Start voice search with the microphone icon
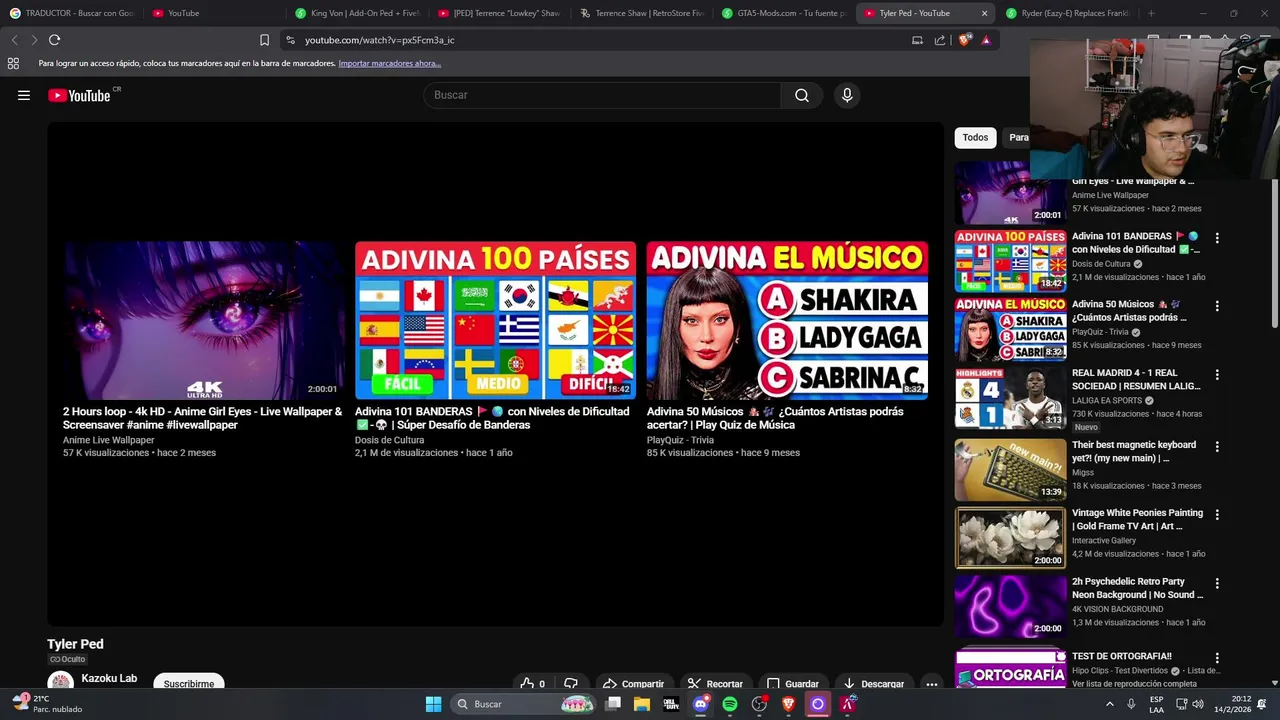 [847, 95]
